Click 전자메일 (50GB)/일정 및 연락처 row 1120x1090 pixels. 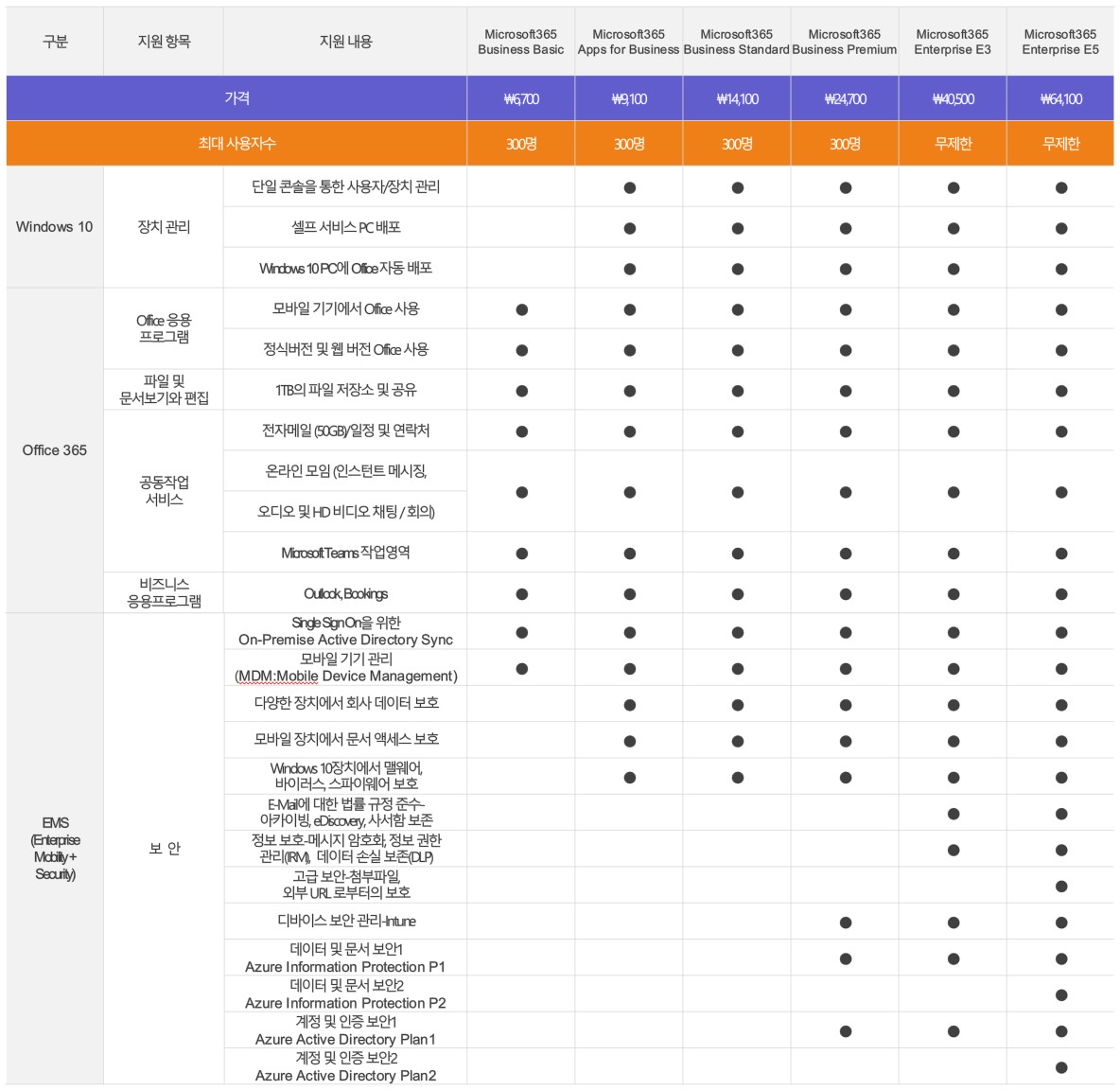345,431
